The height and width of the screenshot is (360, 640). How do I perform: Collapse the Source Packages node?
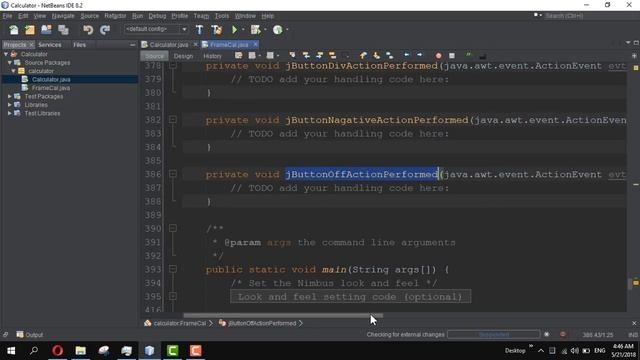10,62
